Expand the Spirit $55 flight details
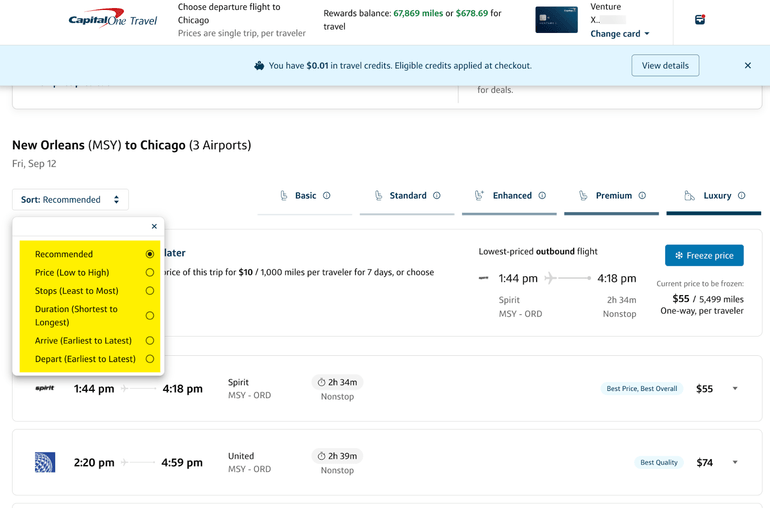Image resolution: width=770 pixels, height=508 pixels. [735, 389]
